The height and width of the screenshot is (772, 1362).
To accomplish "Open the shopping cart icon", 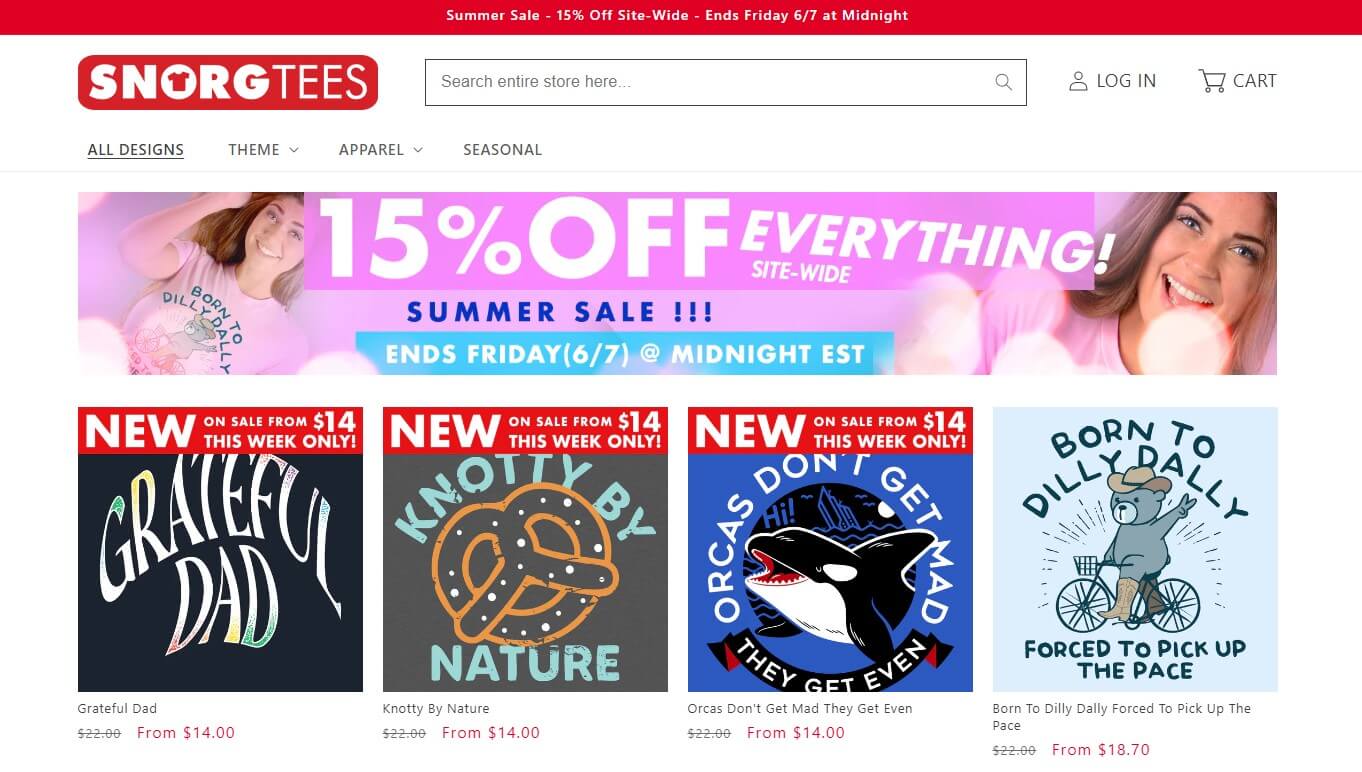I will 1212,81.
